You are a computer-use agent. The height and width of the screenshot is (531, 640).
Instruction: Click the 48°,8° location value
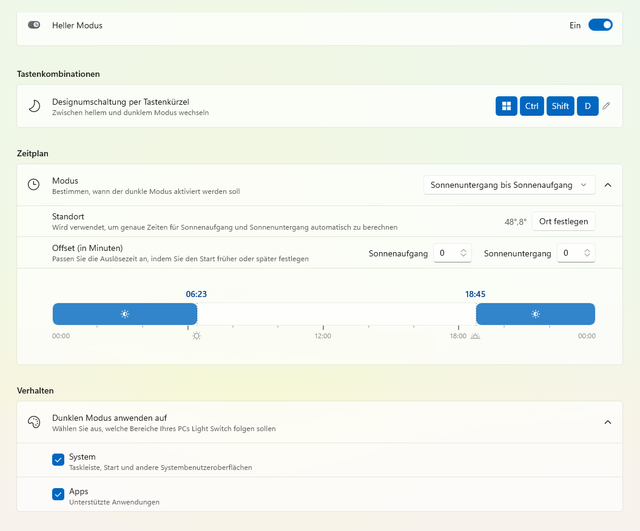pos(516,222)
